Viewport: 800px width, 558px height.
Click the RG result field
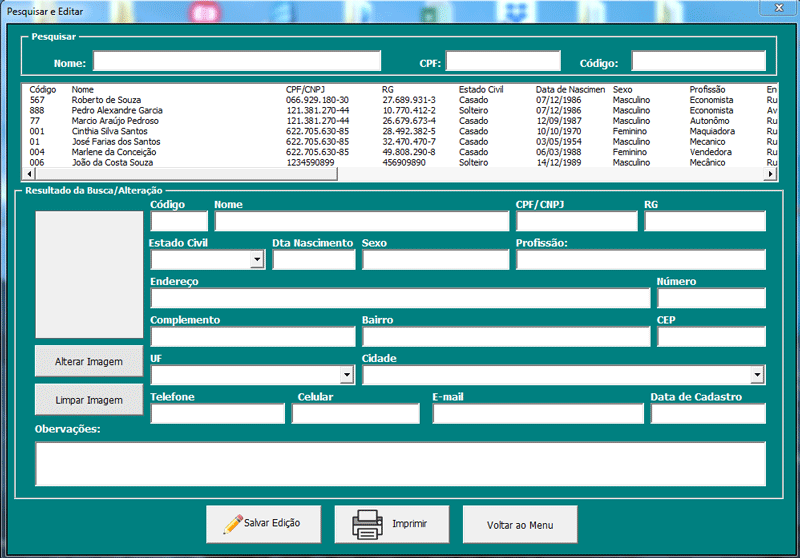pos(705,221)
